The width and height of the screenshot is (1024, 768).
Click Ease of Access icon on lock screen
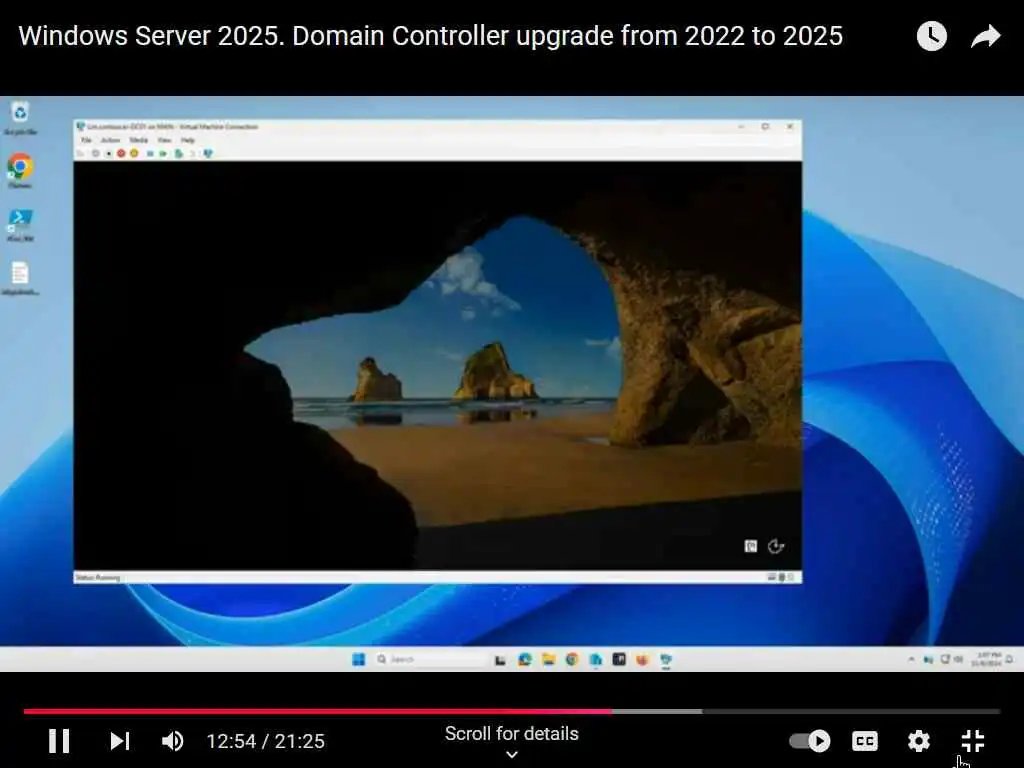(776, 546)
